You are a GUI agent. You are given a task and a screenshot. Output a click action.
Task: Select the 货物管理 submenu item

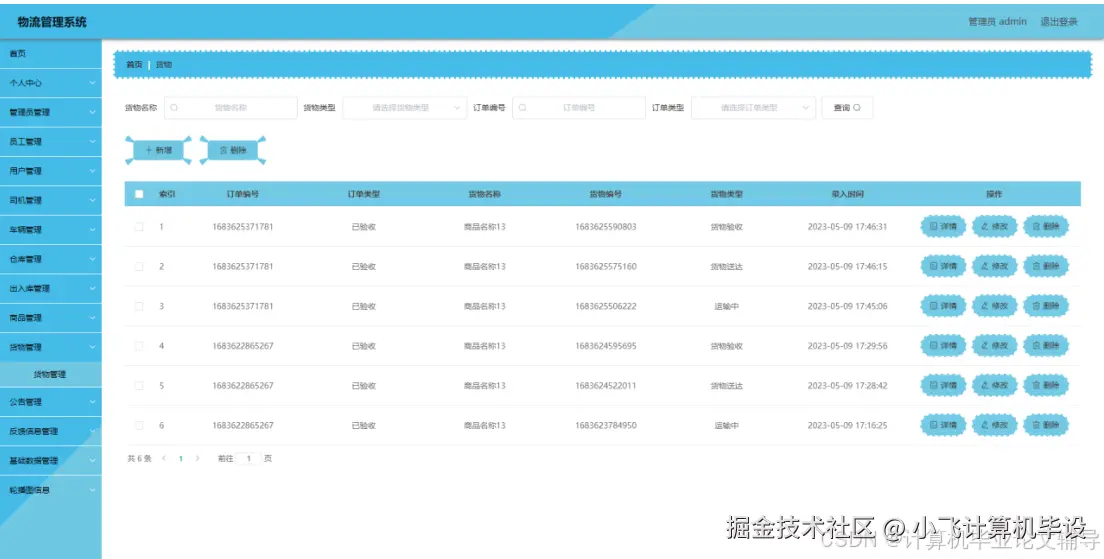tap(51, 375)
